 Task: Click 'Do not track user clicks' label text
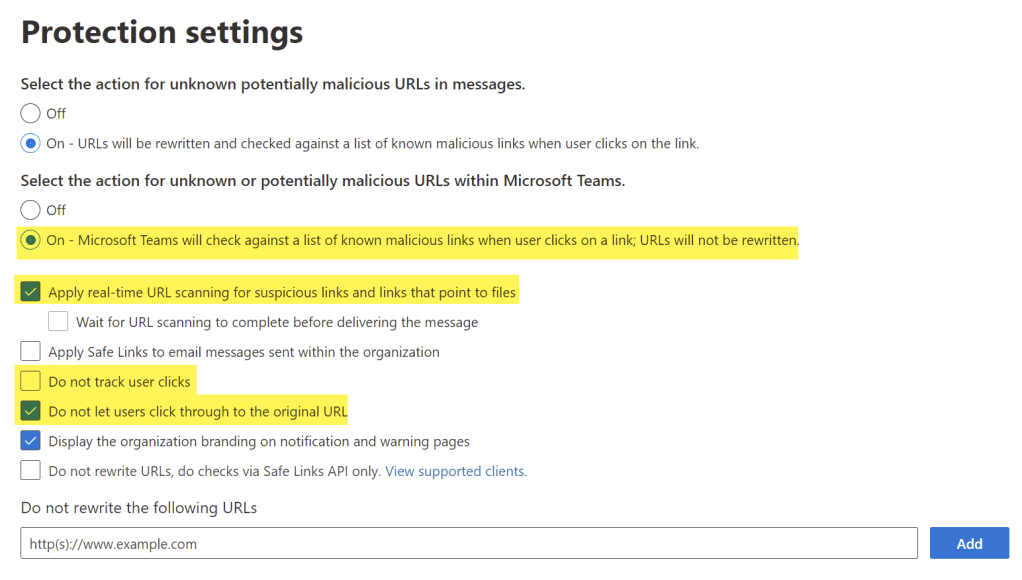pos(119,382)
